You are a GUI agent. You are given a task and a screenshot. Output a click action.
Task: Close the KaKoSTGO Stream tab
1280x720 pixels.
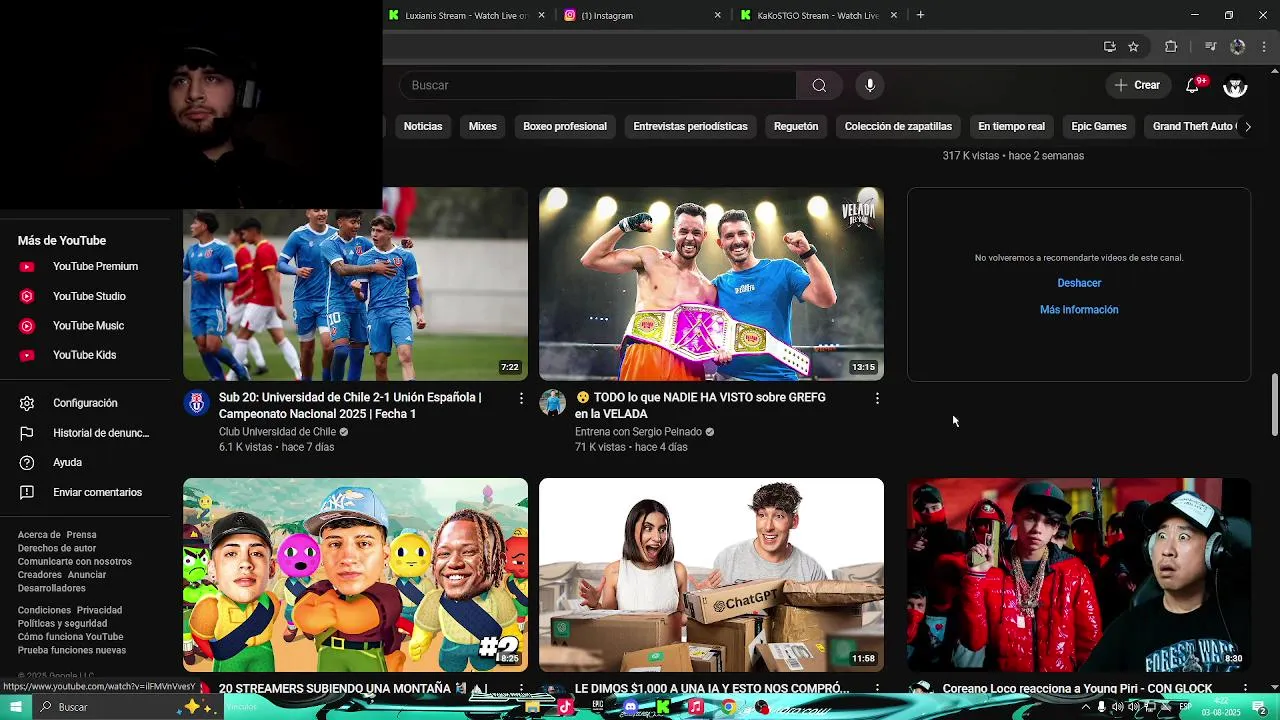(894, 15)
